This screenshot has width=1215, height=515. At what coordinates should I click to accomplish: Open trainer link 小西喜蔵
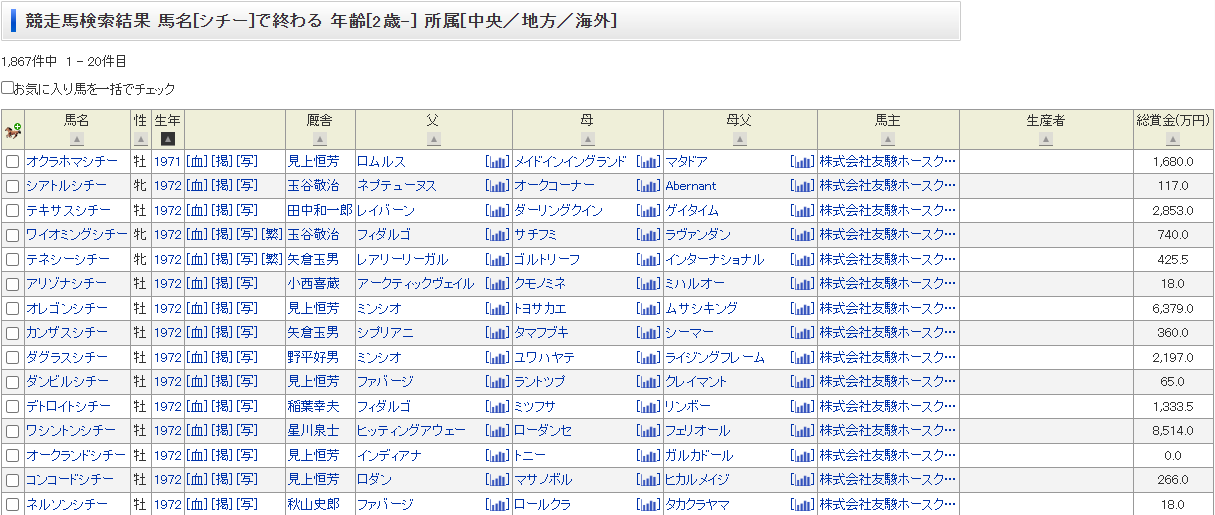(313, 284)
